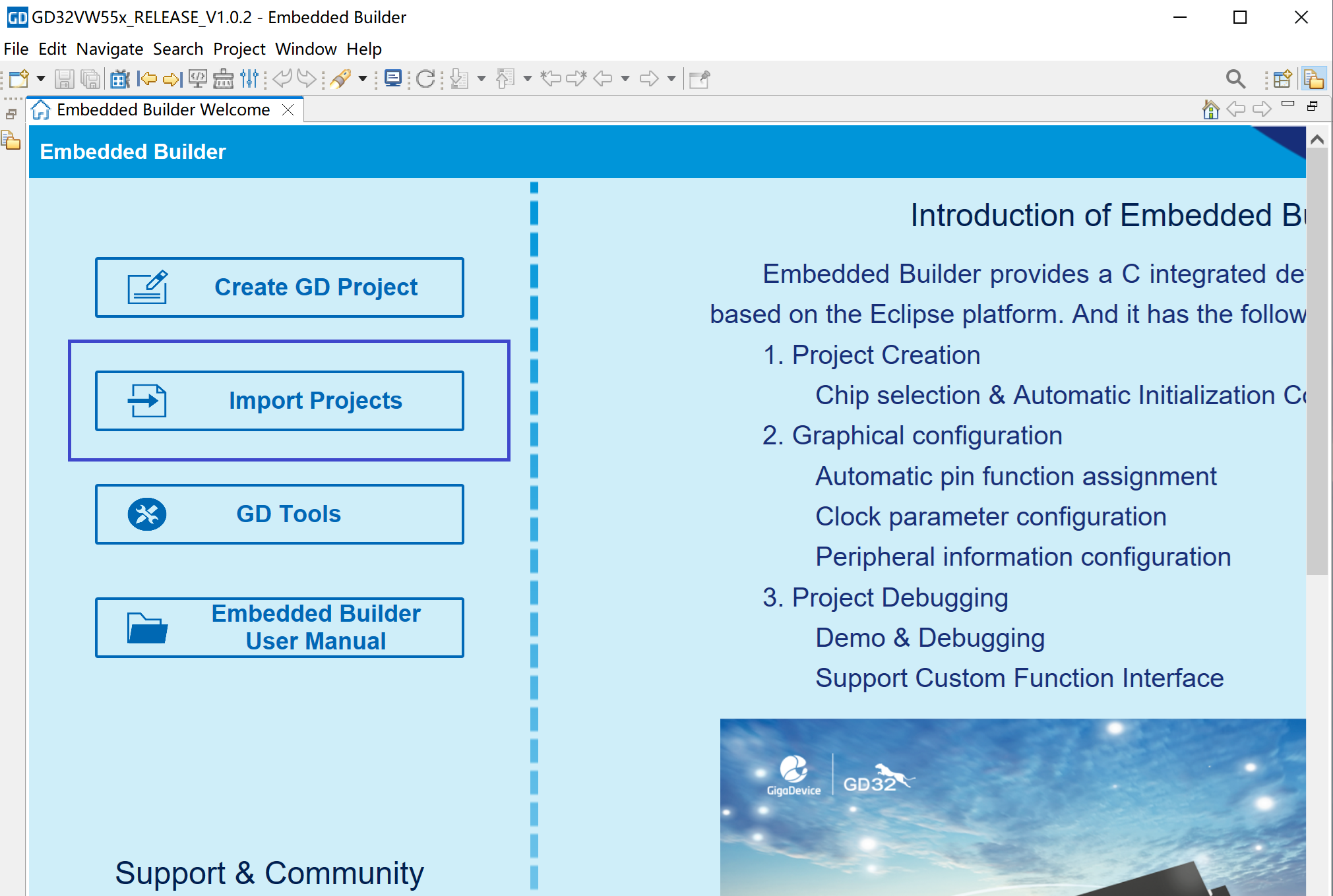Click the blue monitor terminal toolbar icon
Screen dimensions: 1333x896
coord(393,79)
